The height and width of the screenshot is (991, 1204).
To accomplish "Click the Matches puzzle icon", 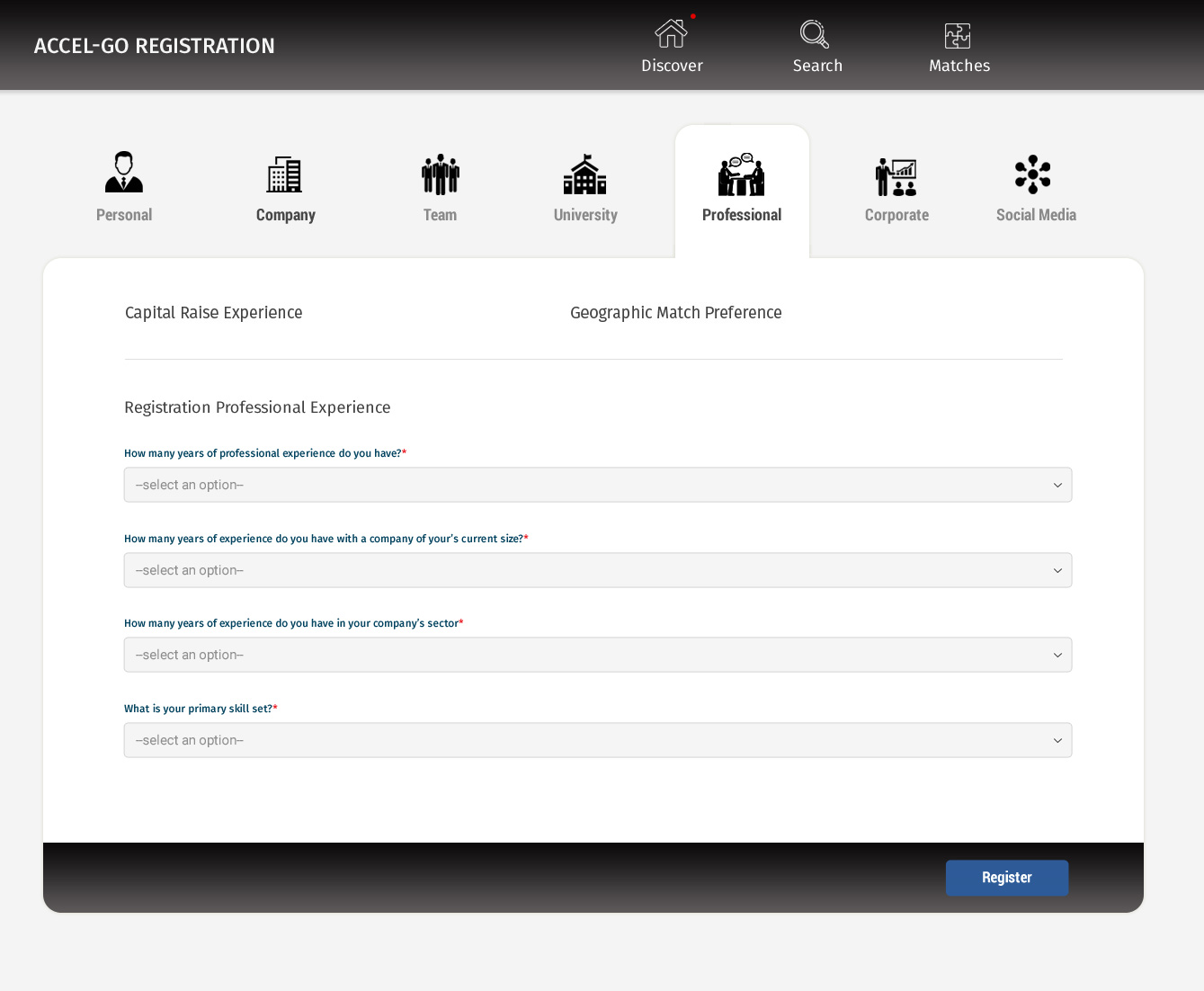I will point(958,36).
